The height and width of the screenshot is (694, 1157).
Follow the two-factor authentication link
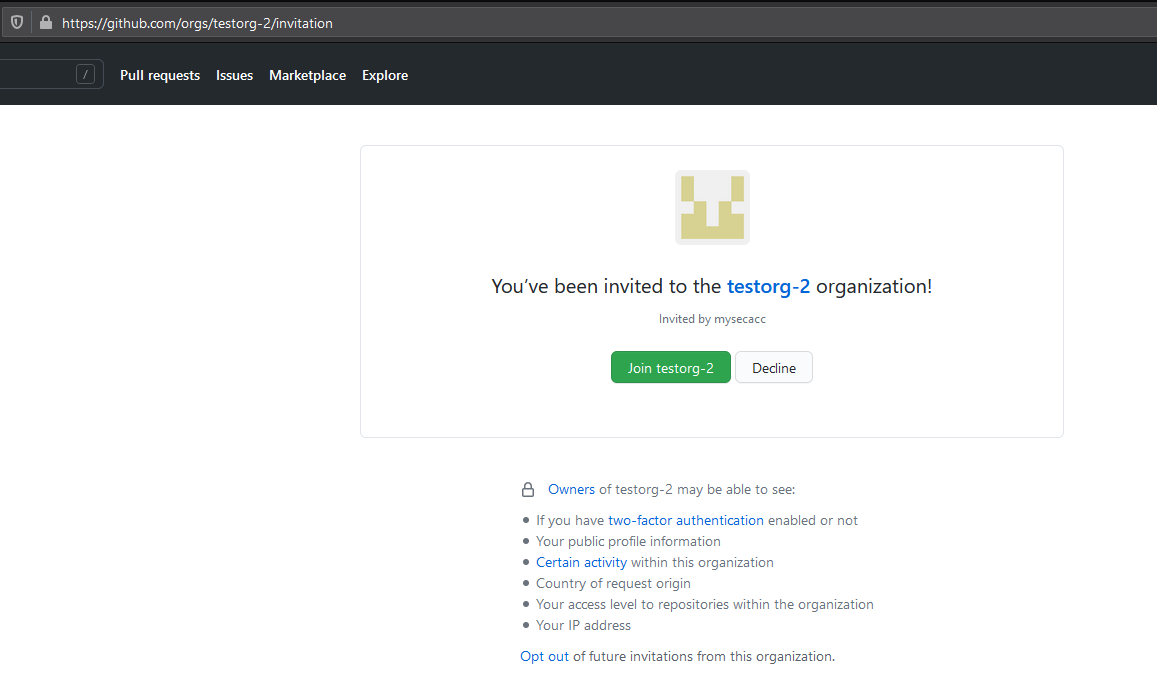tap(685, 520)
